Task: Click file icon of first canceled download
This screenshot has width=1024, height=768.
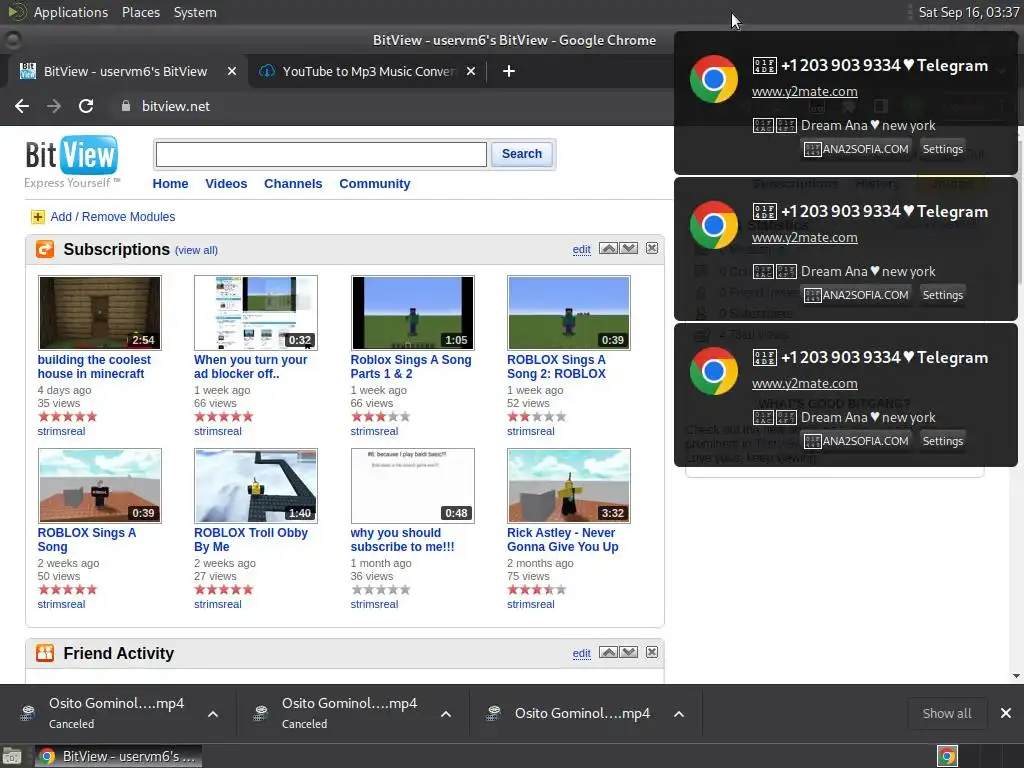Action: tap(27, 713)
